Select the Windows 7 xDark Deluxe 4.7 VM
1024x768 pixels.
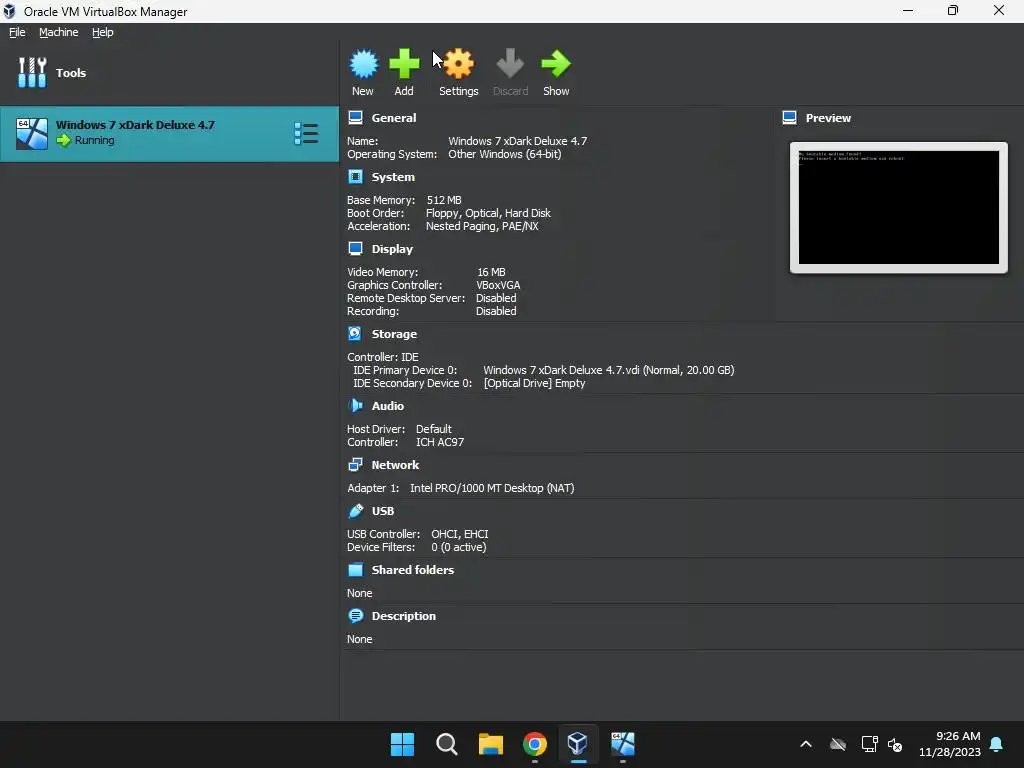coord(170,134)
